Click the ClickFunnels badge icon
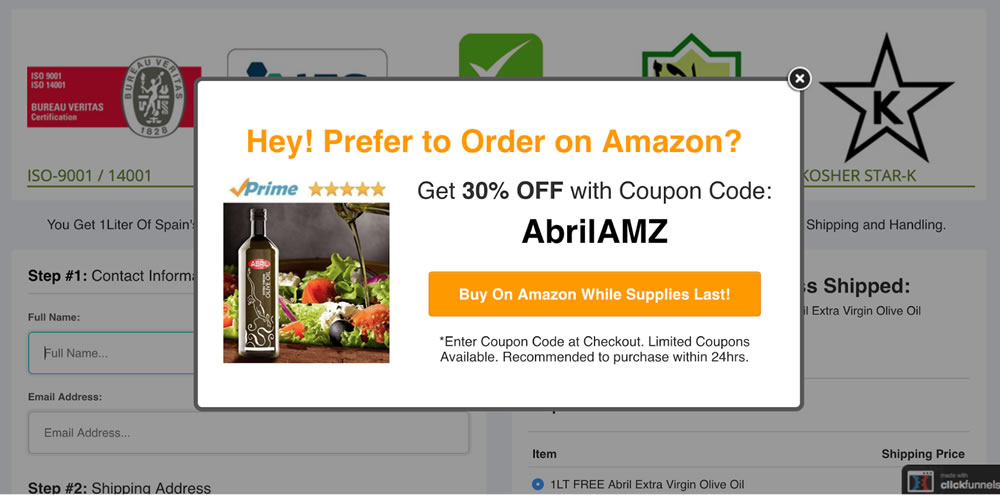The height and width of the screenshot is (495, 1000). [948, 480]
